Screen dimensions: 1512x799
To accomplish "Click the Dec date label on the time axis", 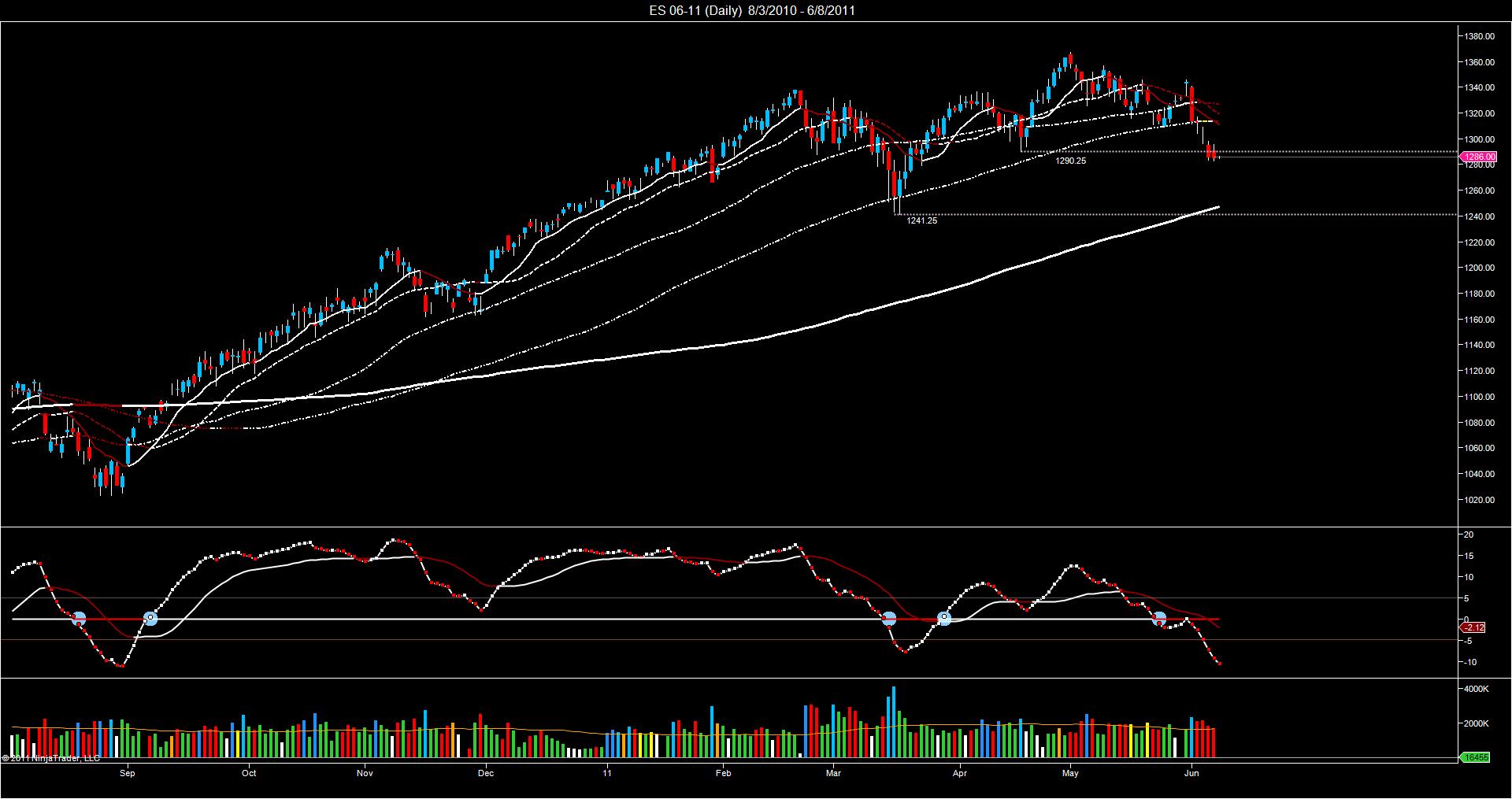I will 486,773.
